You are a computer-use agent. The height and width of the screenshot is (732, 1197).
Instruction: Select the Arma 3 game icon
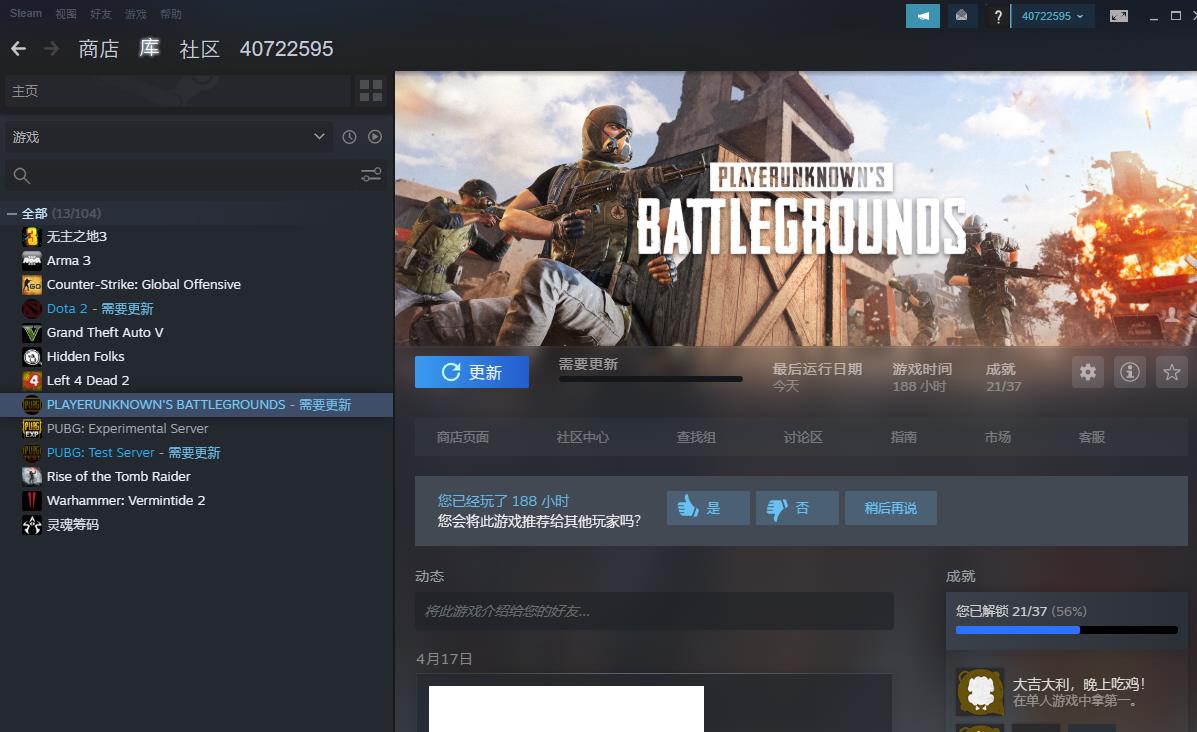(x=31, y=260)
